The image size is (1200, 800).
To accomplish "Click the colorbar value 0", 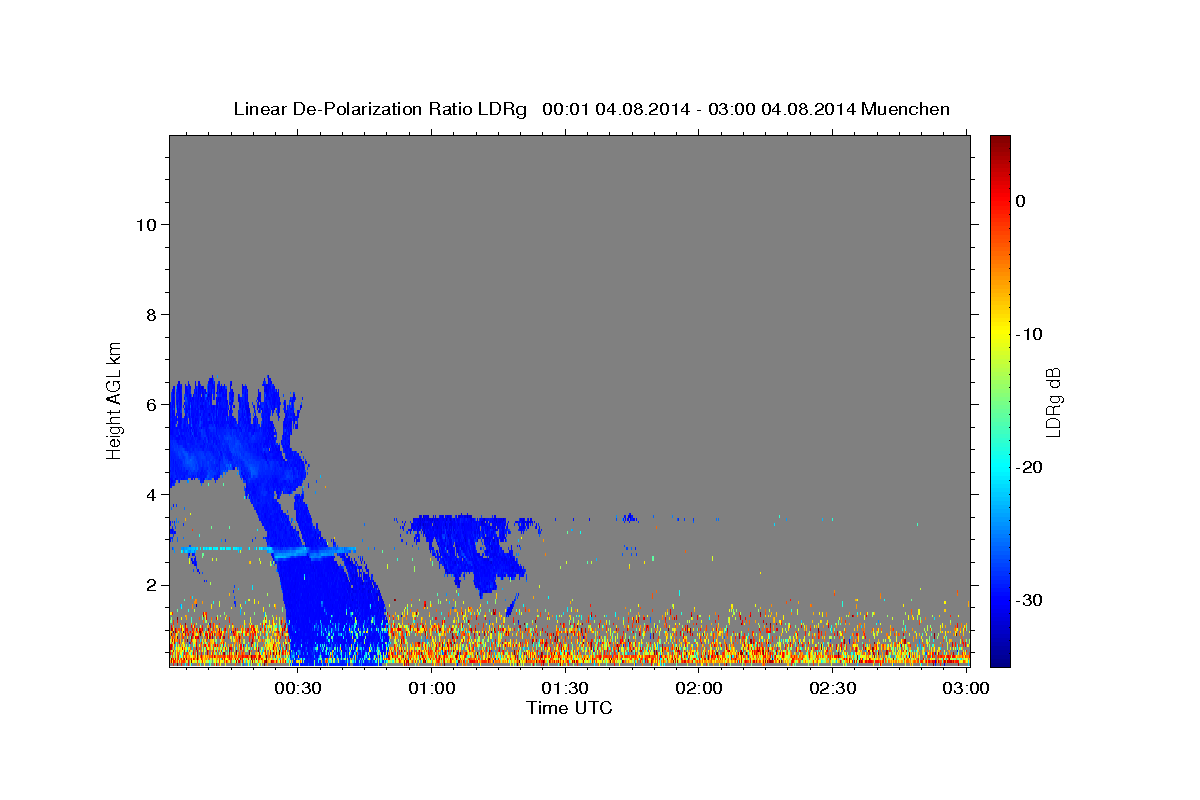I will (1020, 201).
